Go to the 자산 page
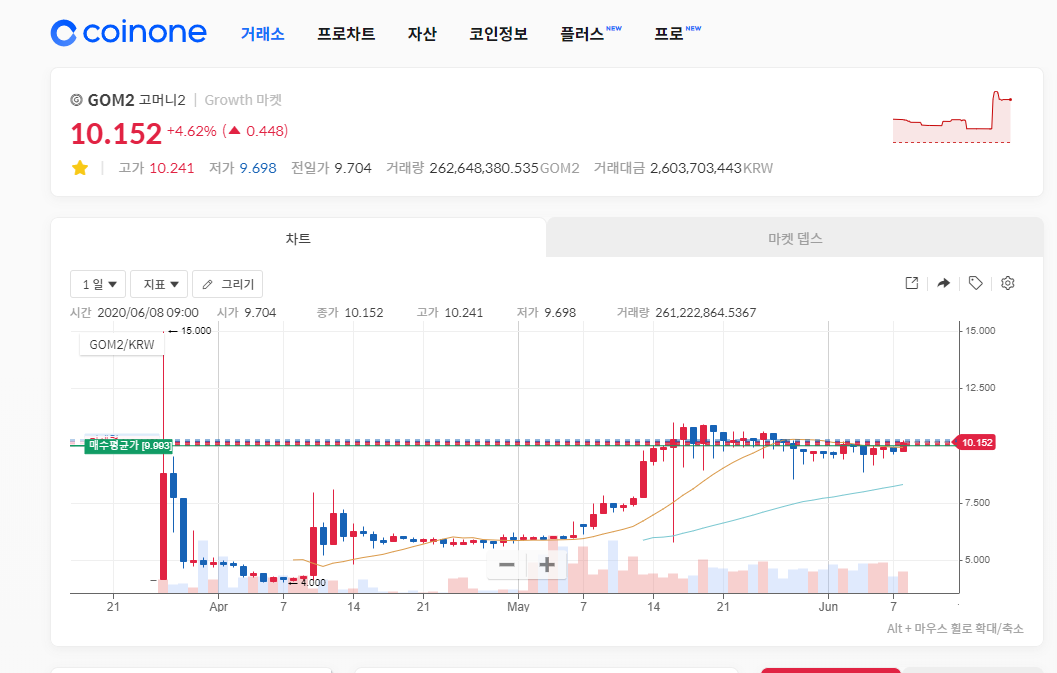Image resolution: width=1057 pixels, height=673 pixels. click(x=422, y=34)
